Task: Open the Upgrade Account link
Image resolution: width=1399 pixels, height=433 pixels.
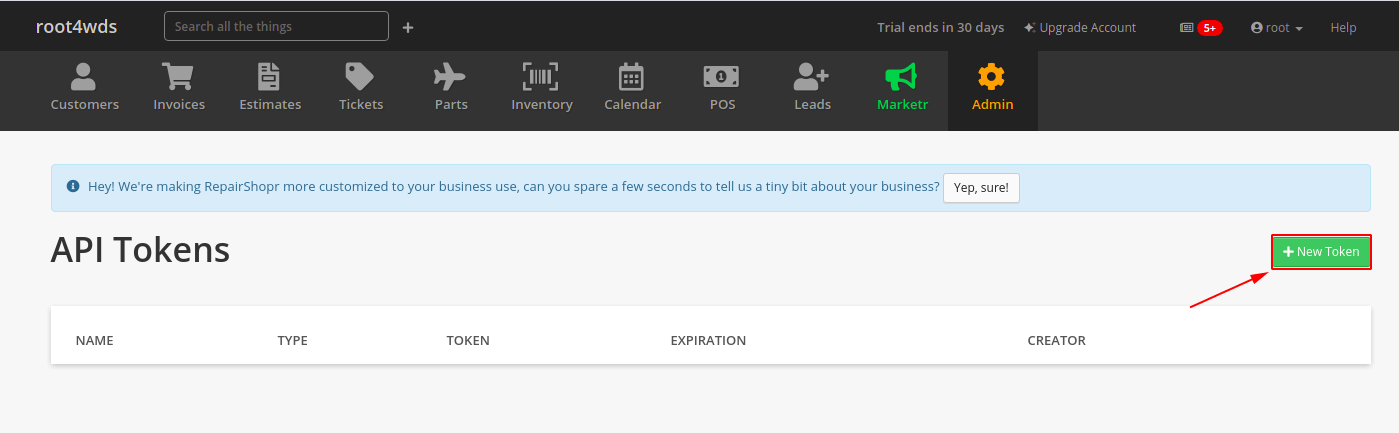Action: [x=1080, y=28]
